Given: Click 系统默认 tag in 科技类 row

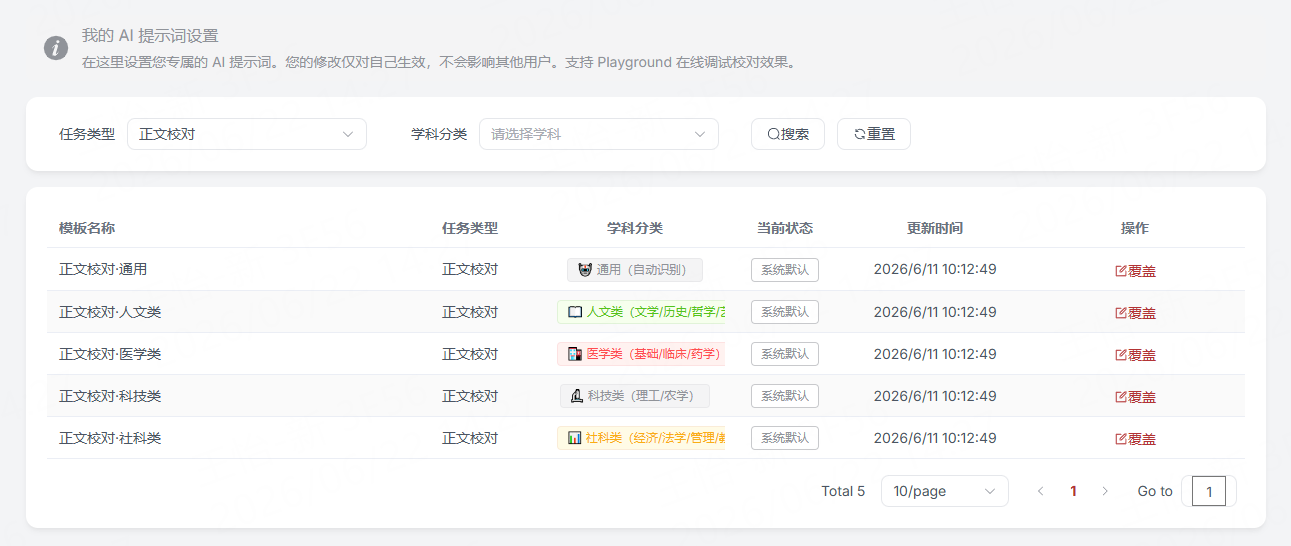Looking at the screenshot, I should click(785, 396).
